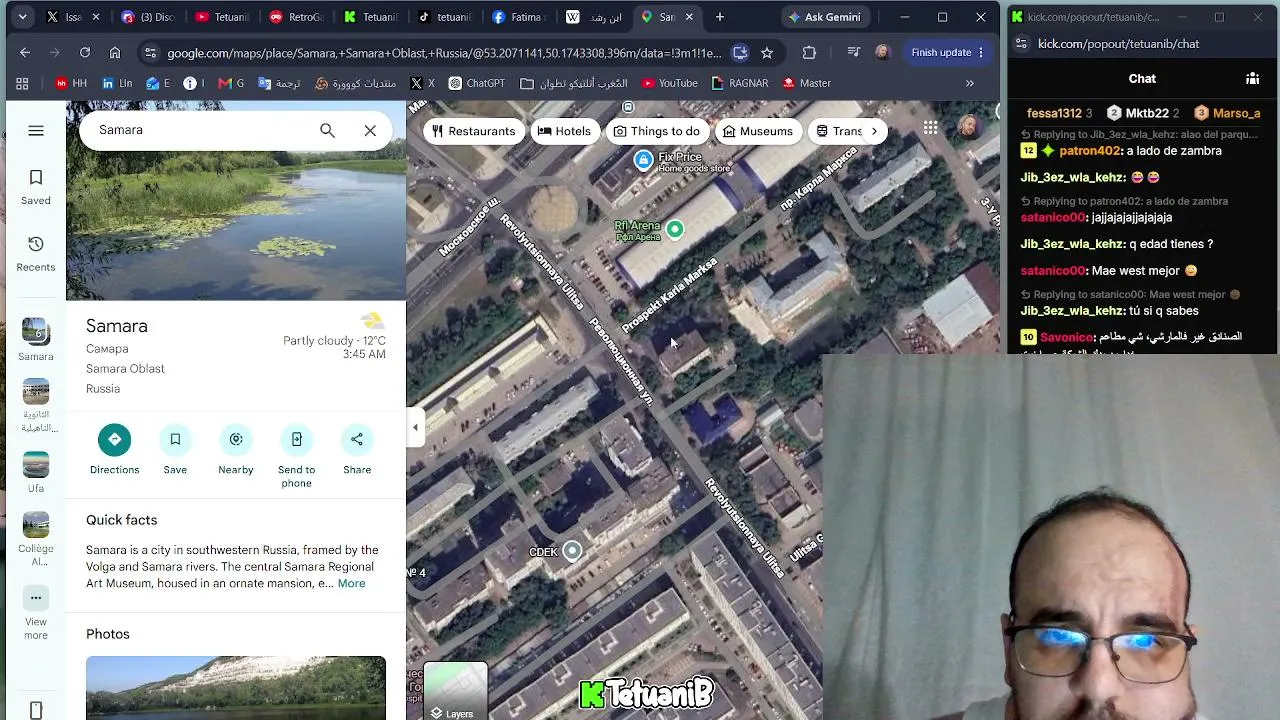Show Museums on the map

click(x=757, y=131)
